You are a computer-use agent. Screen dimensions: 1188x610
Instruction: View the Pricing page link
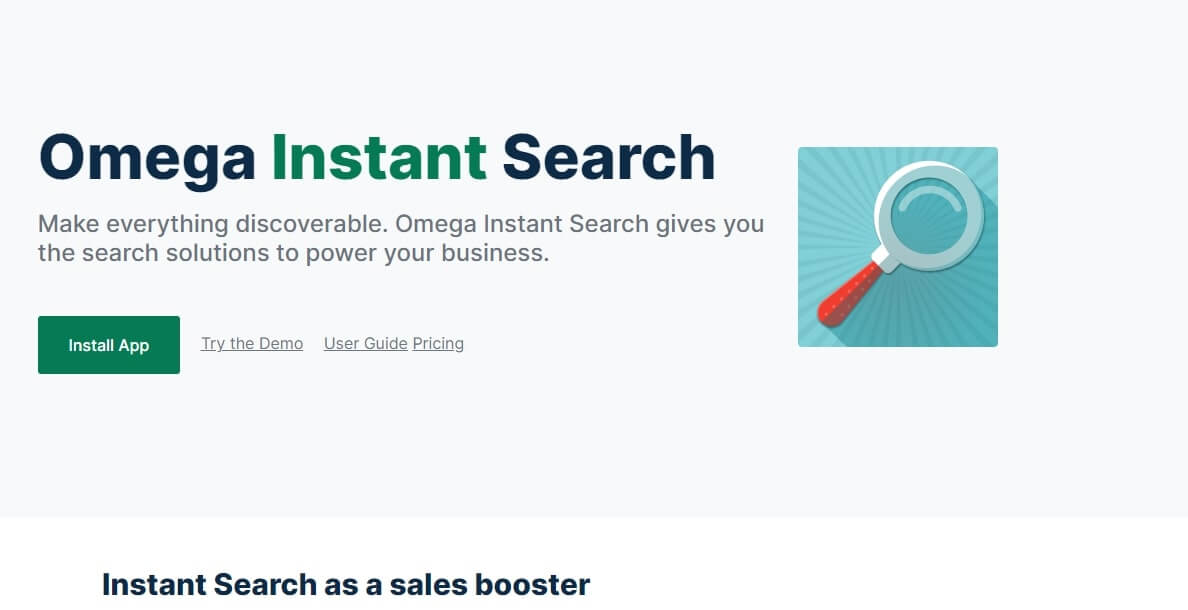coord(438,343)
